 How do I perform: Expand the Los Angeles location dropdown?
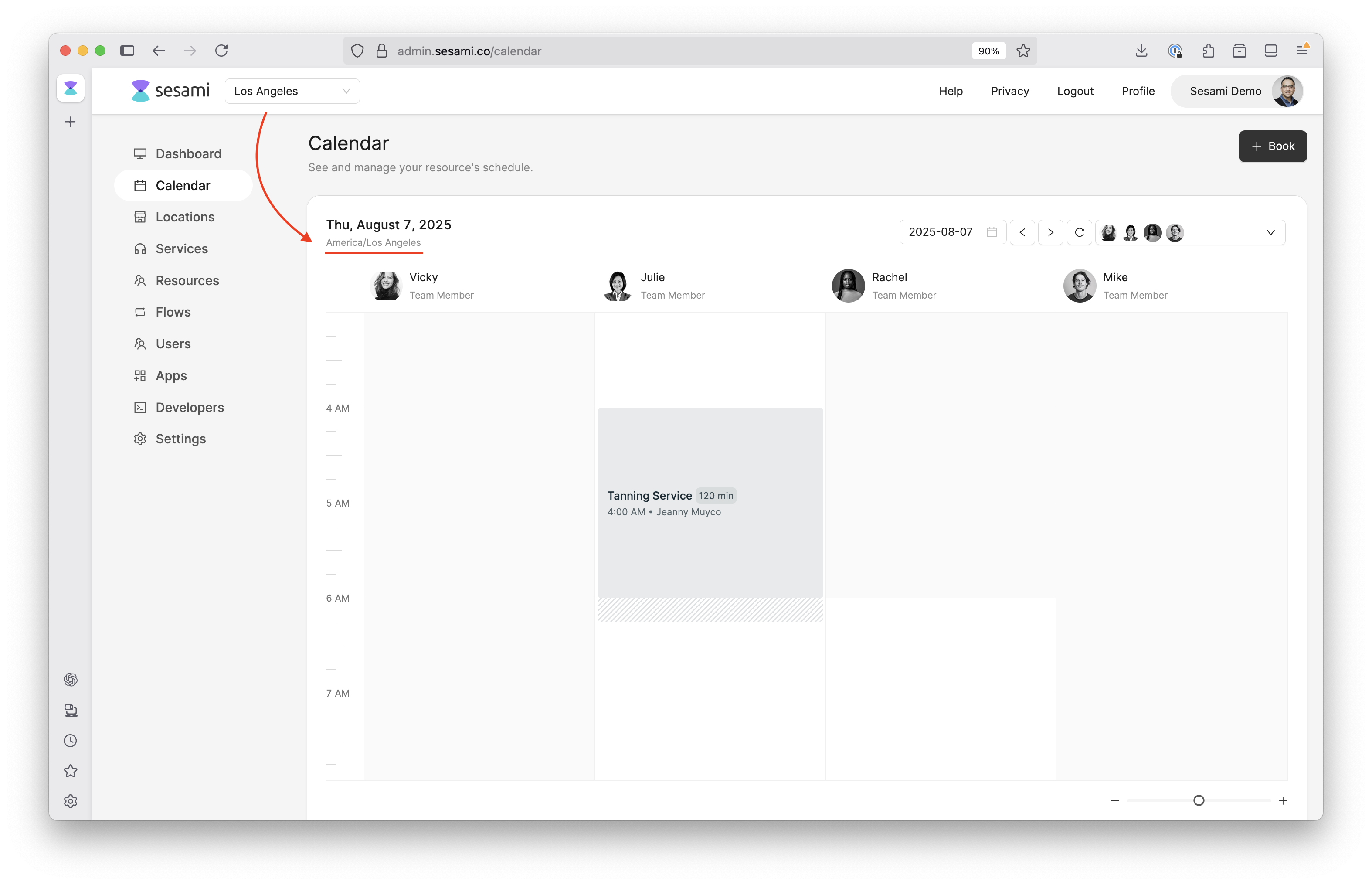click(x=292, y=91)
